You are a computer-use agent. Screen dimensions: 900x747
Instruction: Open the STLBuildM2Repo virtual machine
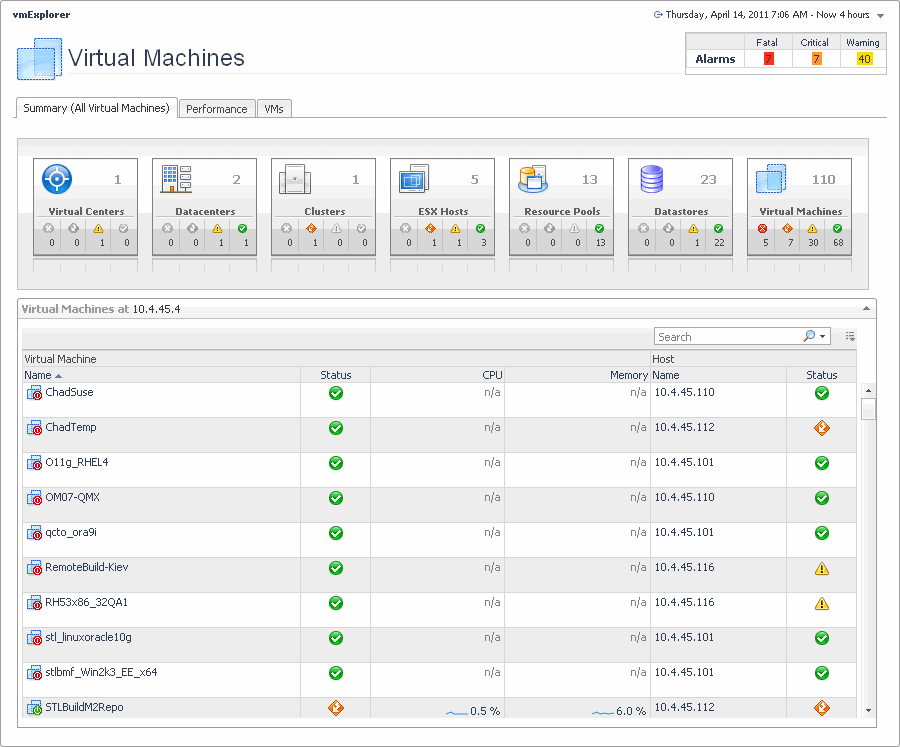point(84,708)
